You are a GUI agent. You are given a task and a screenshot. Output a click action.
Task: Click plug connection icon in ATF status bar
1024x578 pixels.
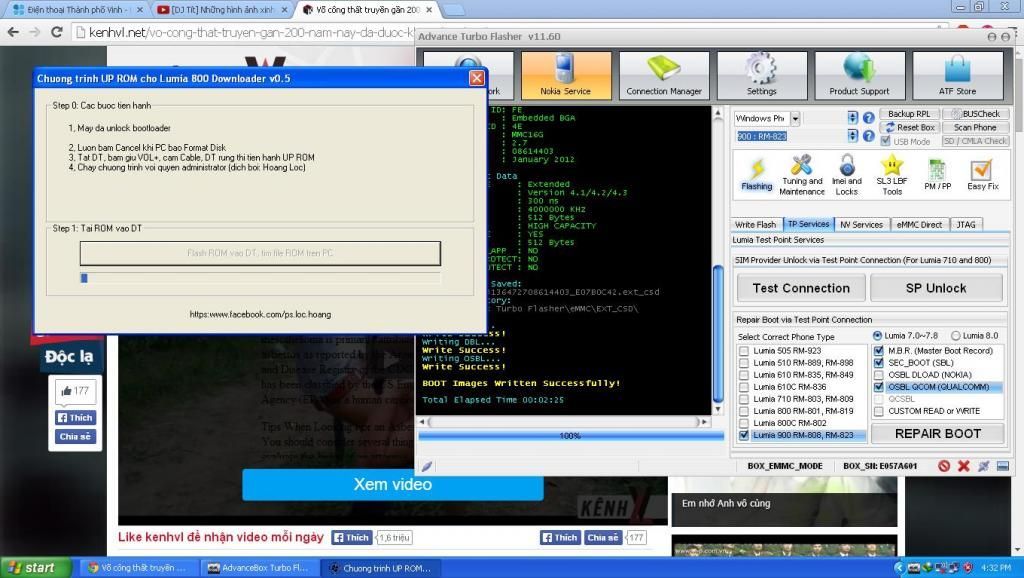[x=984, y=466]
